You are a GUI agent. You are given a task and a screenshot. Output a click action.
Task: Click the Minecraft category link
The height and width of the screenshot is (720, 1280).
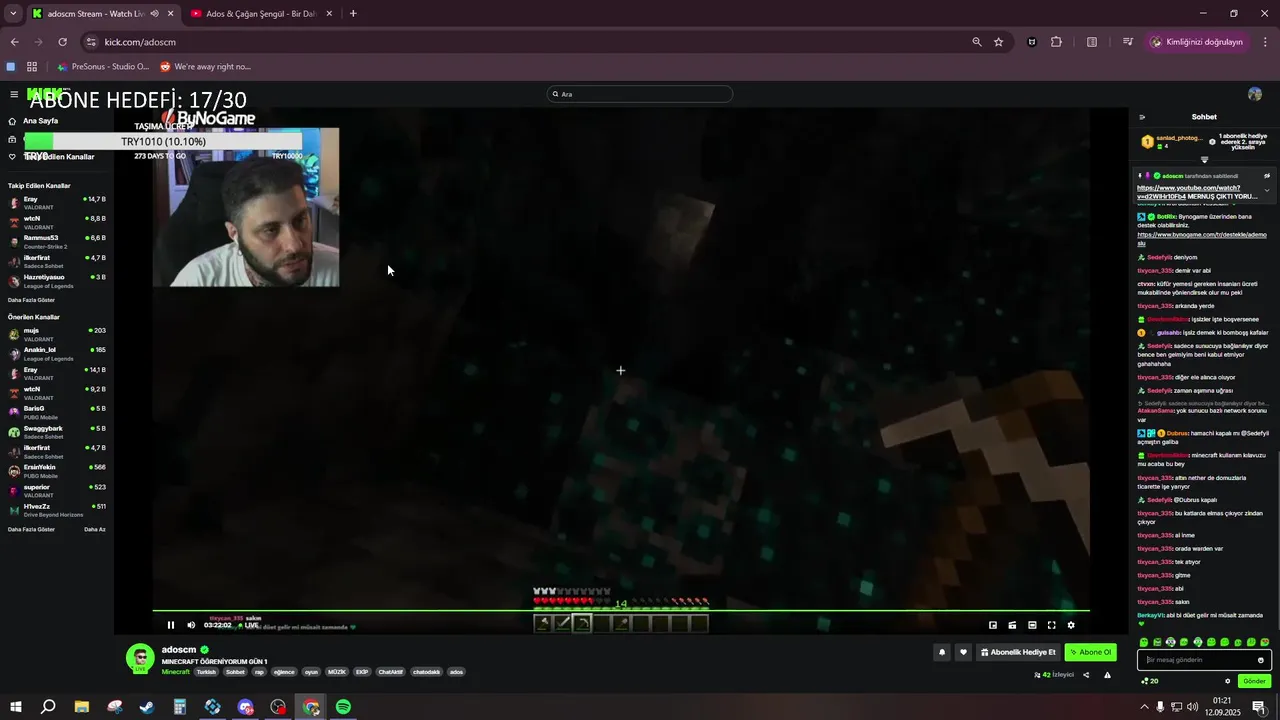click(x=175, y=672)
